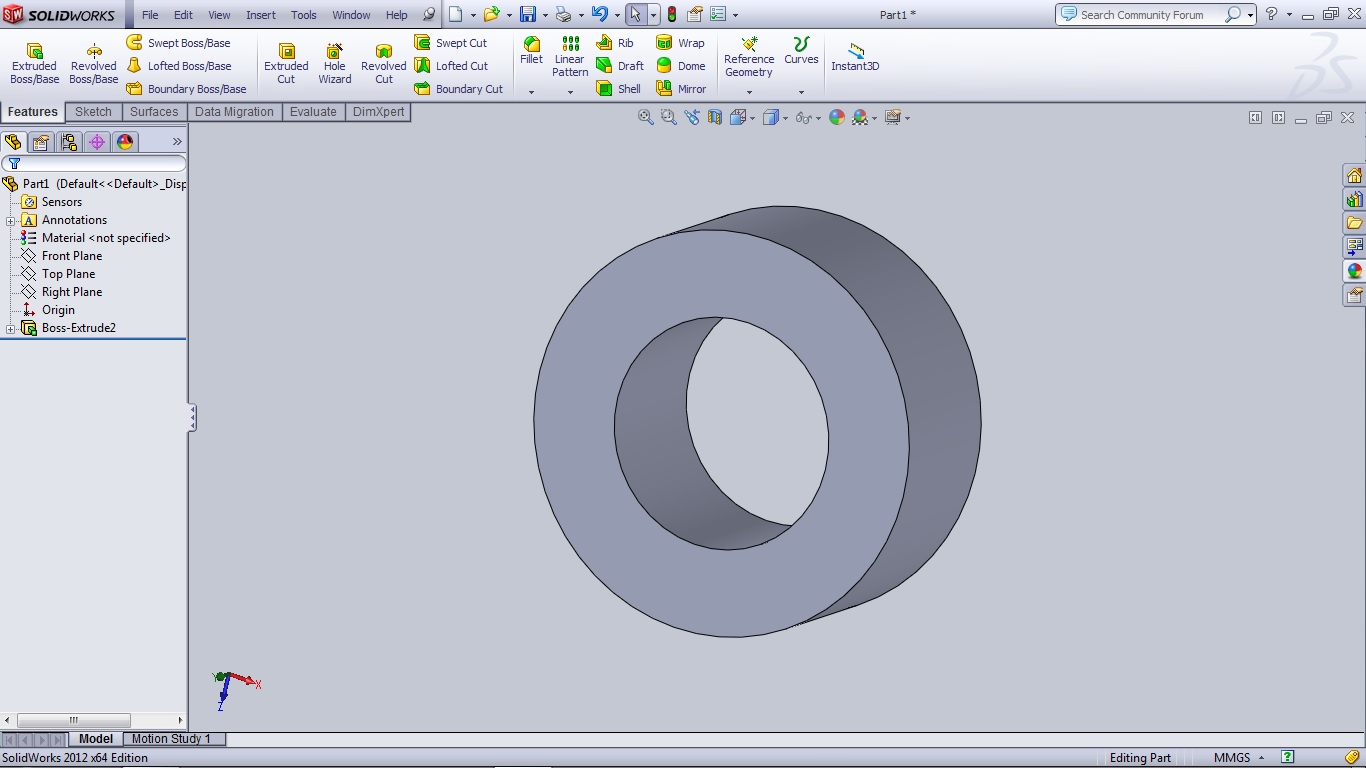Screen dimensions: 1366x768
Task: Switch to DisplayManager tab icon
Action: coord(125,142)
